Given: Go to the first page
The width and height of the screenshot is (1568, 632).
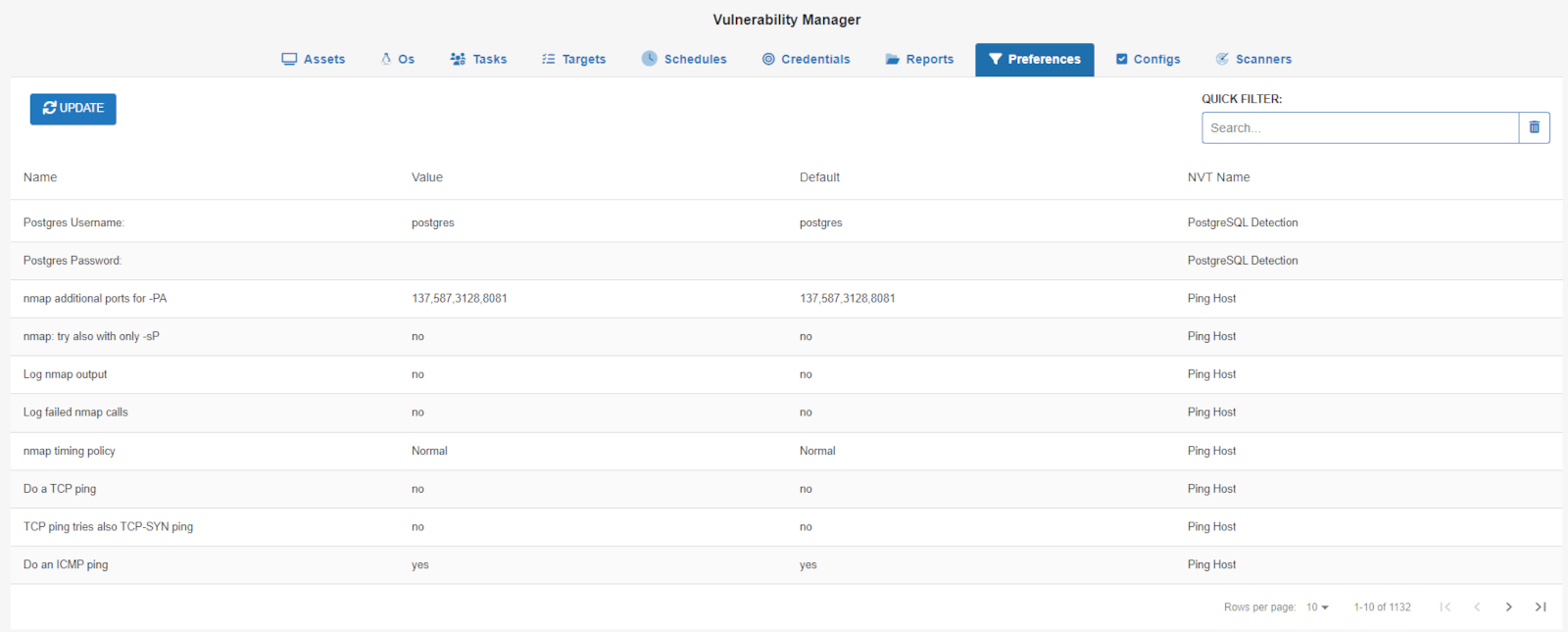Looking at the screenshot, I should click(x=1445, y=608).
